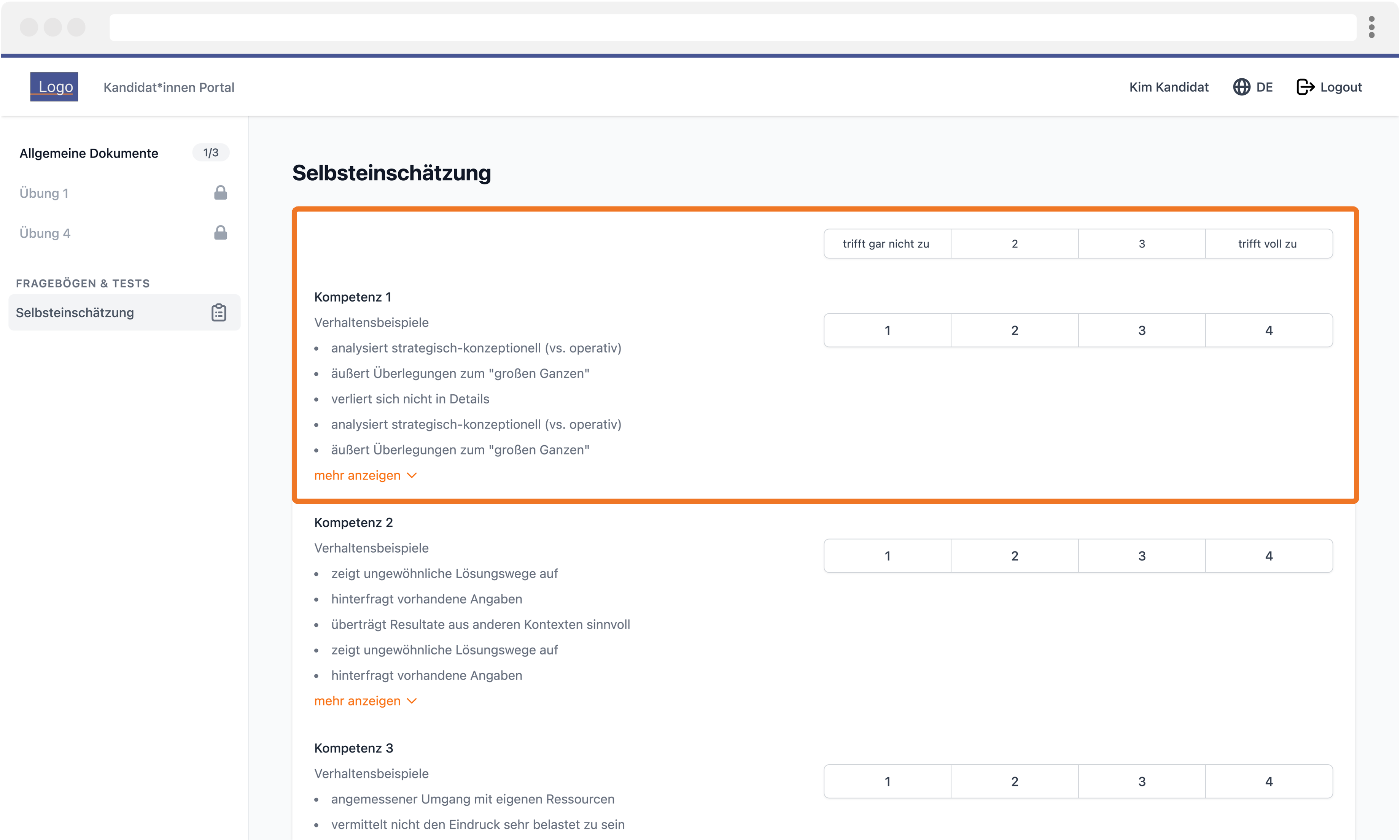Select rating 4 for Kompetenz 1
Viewport: 1400px width, 840px height.
point(1269,330)
